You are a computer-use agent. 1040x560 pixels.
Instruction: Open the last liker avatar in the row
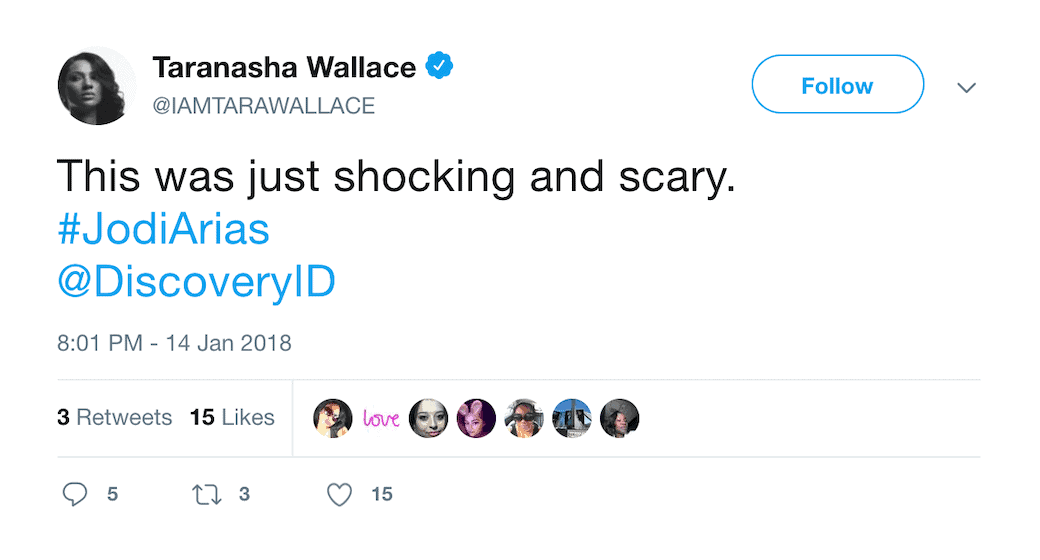click(620, 418)
